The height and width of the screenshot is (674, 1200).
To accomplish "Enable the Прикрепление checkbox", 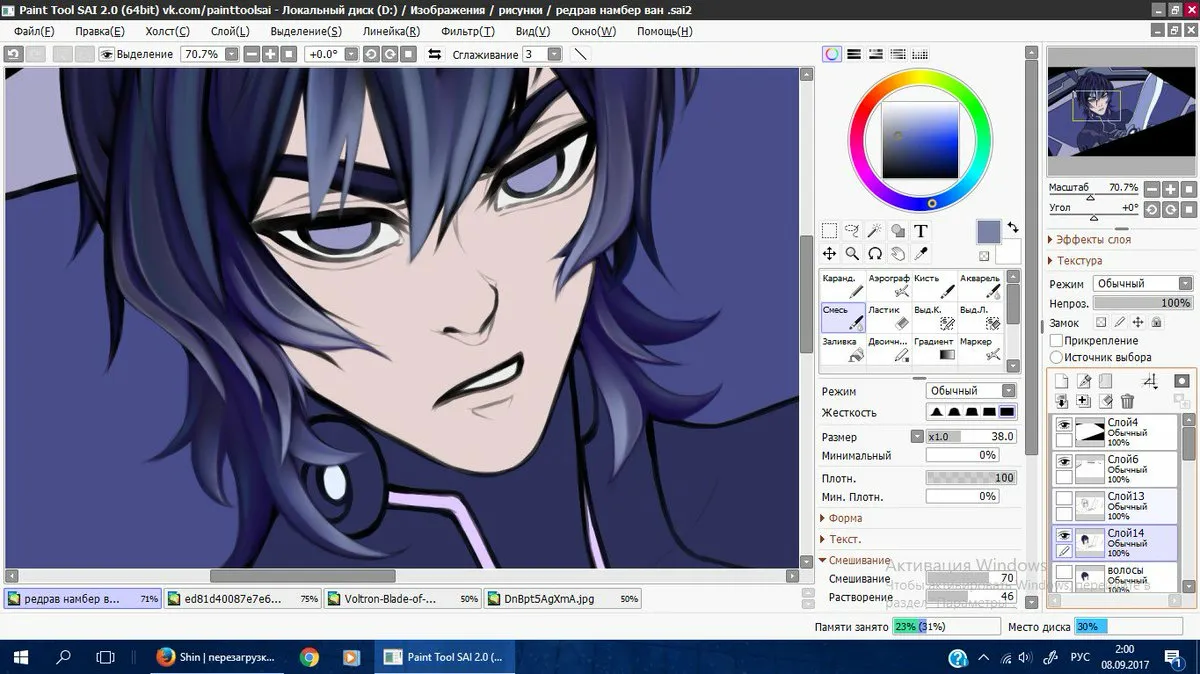I will 1056,341.
